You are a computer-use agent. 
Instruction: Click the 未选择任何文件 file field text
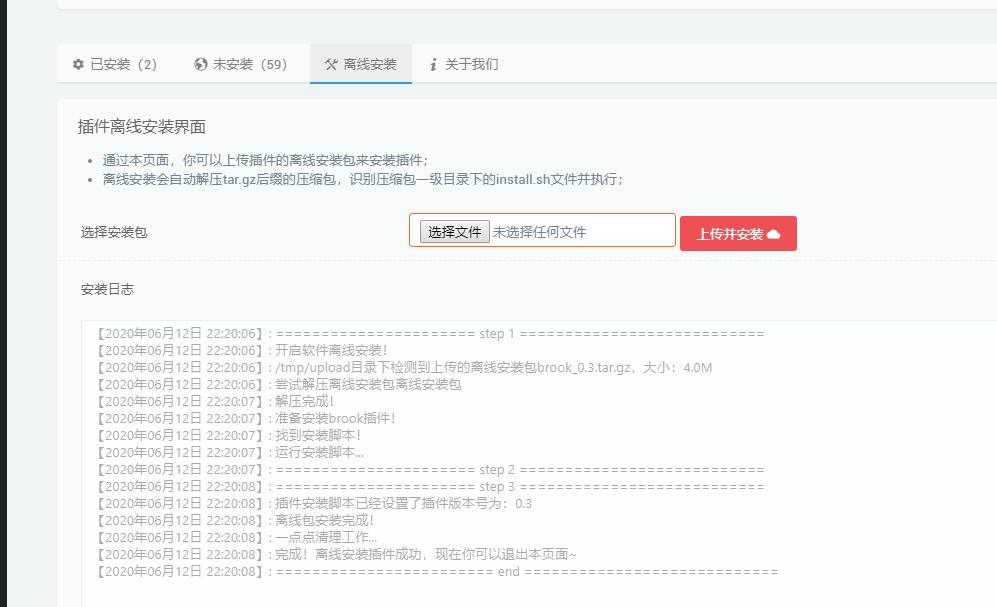(x=539, y=232)
